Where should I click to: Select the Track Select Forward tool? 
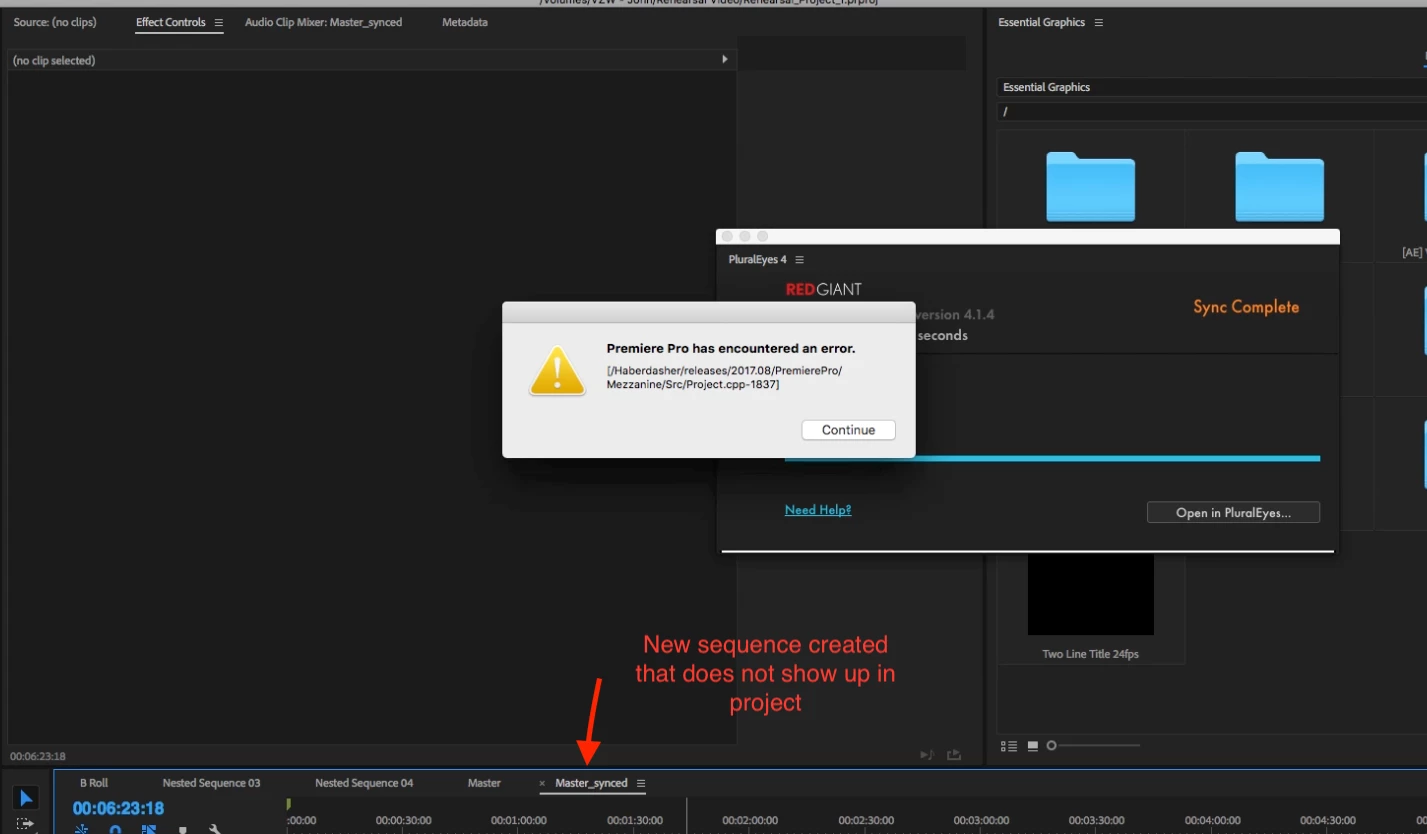pyautogui.click(x=25, y=824)
